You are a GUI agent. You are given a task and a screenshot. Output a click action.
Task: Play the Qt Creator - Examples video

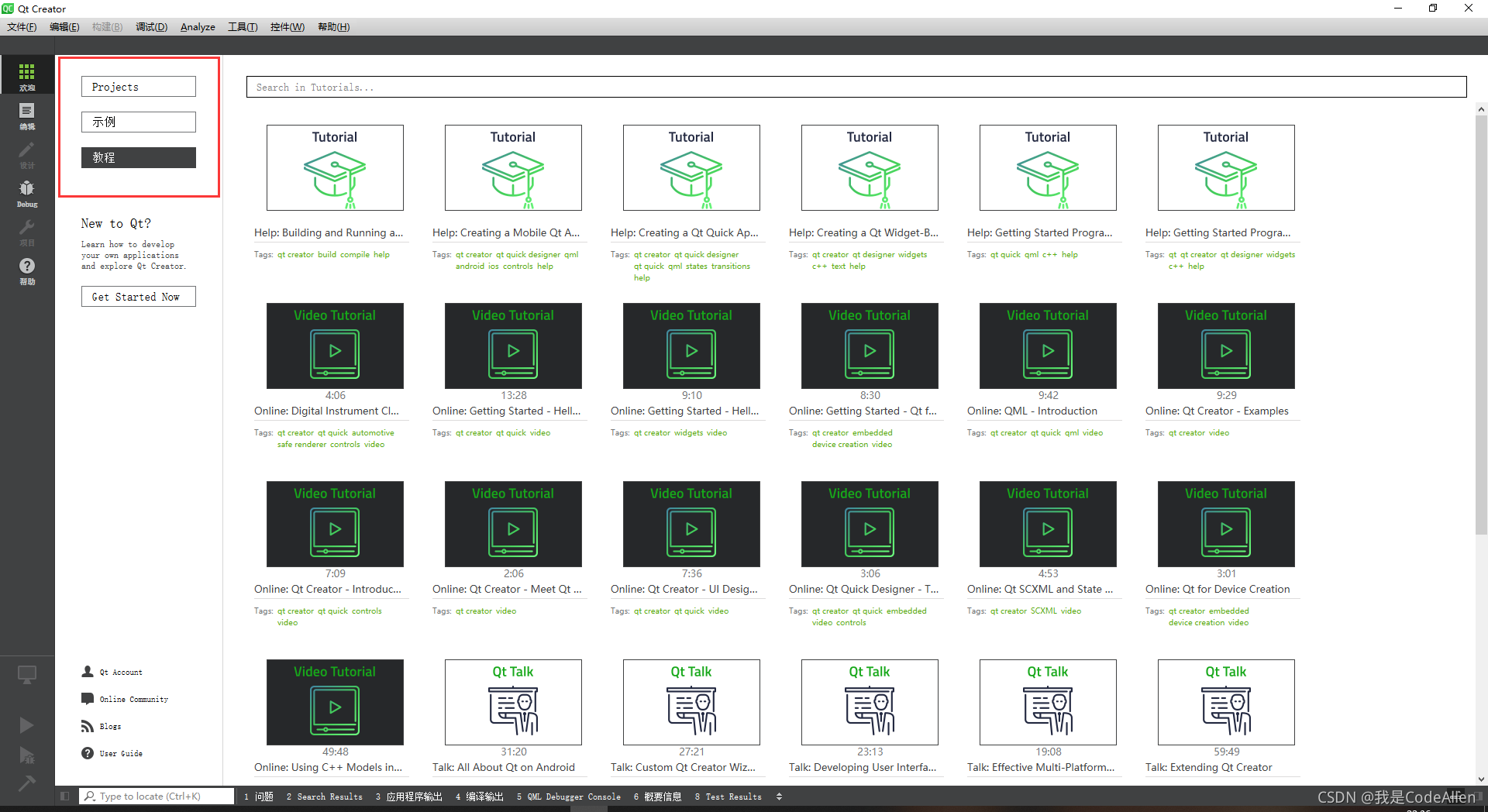pyautogui.click(x=1226, y=346)
